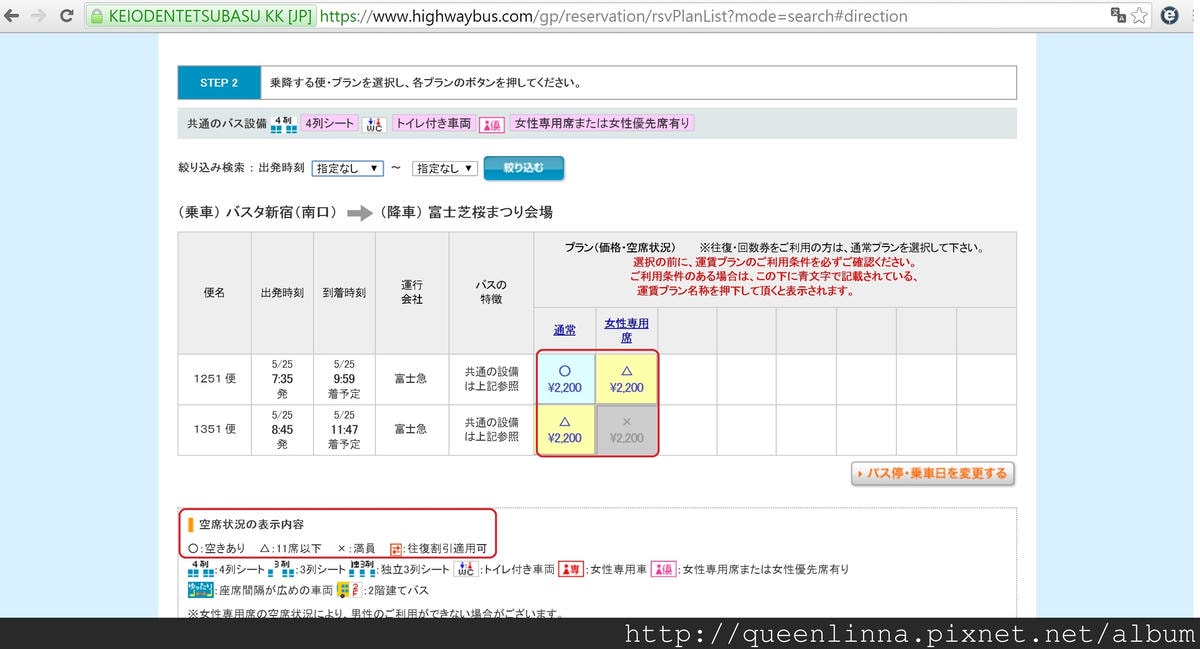Select 通常 ¥2,200 for bus 1351便
The image size is (1200, 649).
tap(565, 430)
